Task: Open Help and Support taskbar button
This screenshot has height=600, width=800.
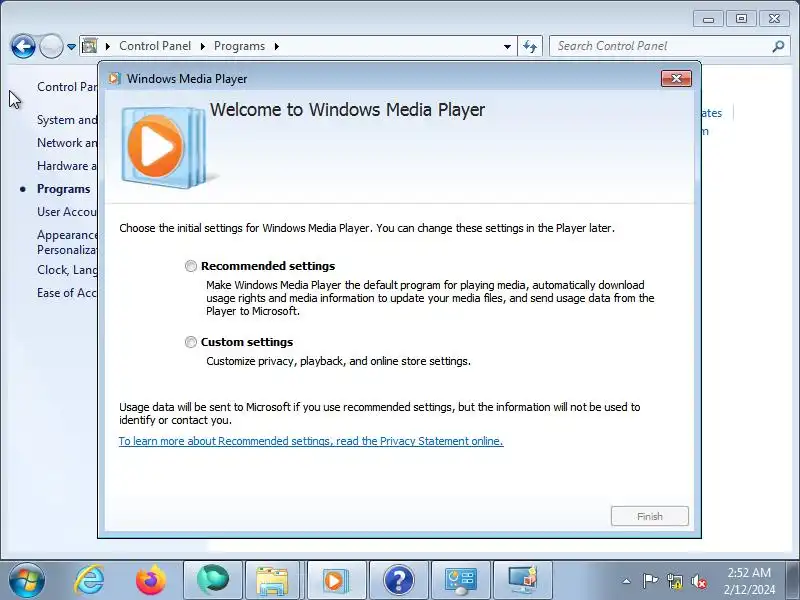Action: pyautogui.click(x=398, y=580)
